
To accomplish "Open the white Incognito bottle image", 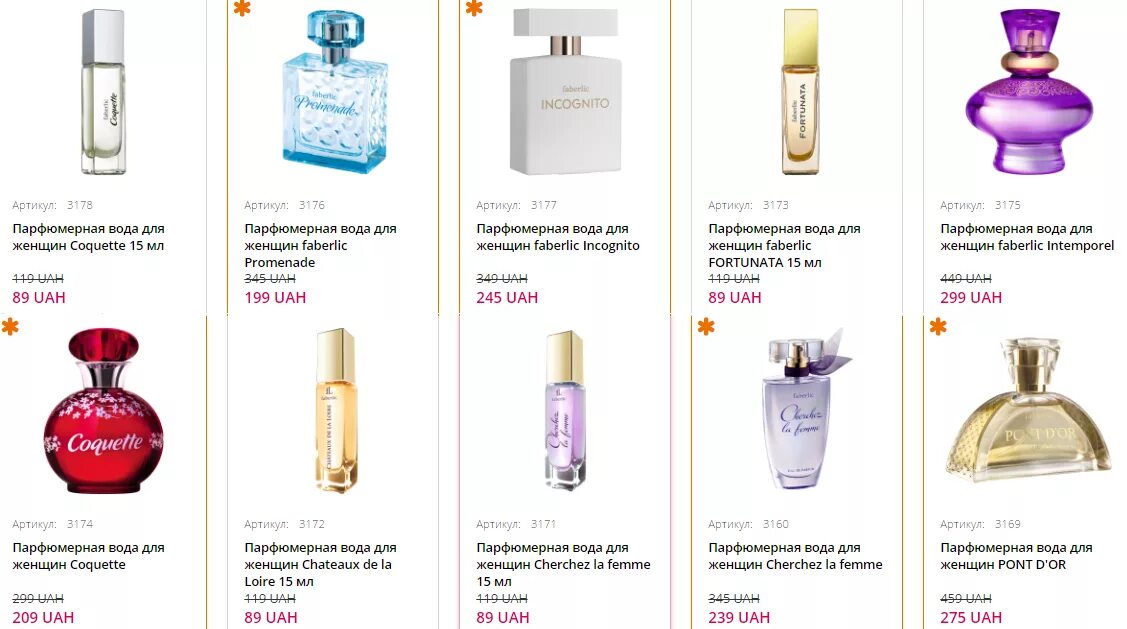I will tap(566, 92).
